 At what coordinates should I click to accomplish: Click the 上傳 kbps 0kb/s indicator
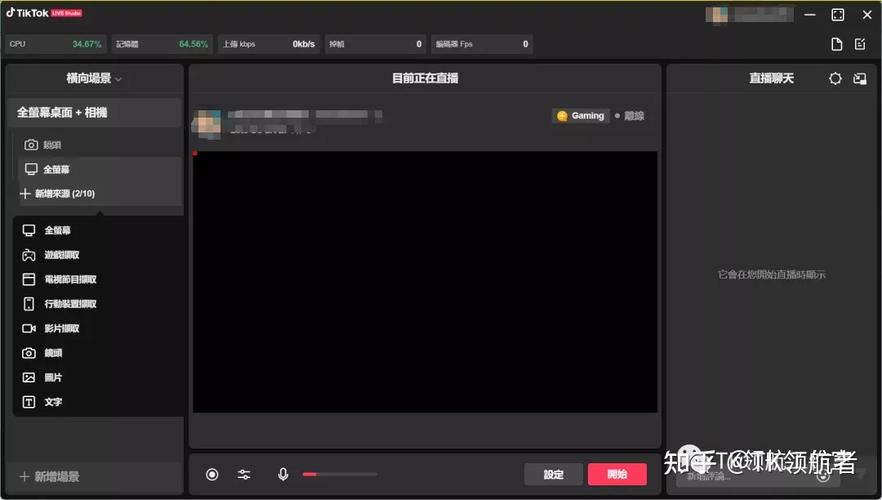[269, 44]
